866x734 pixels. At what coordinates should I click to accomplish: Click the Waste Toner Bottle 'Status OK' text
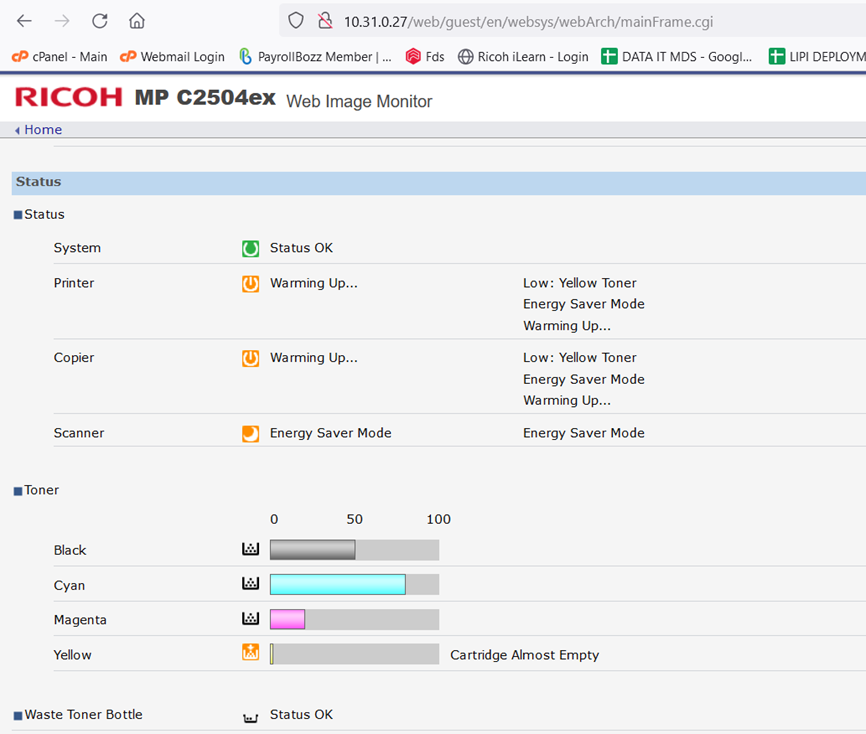(302, 715)
